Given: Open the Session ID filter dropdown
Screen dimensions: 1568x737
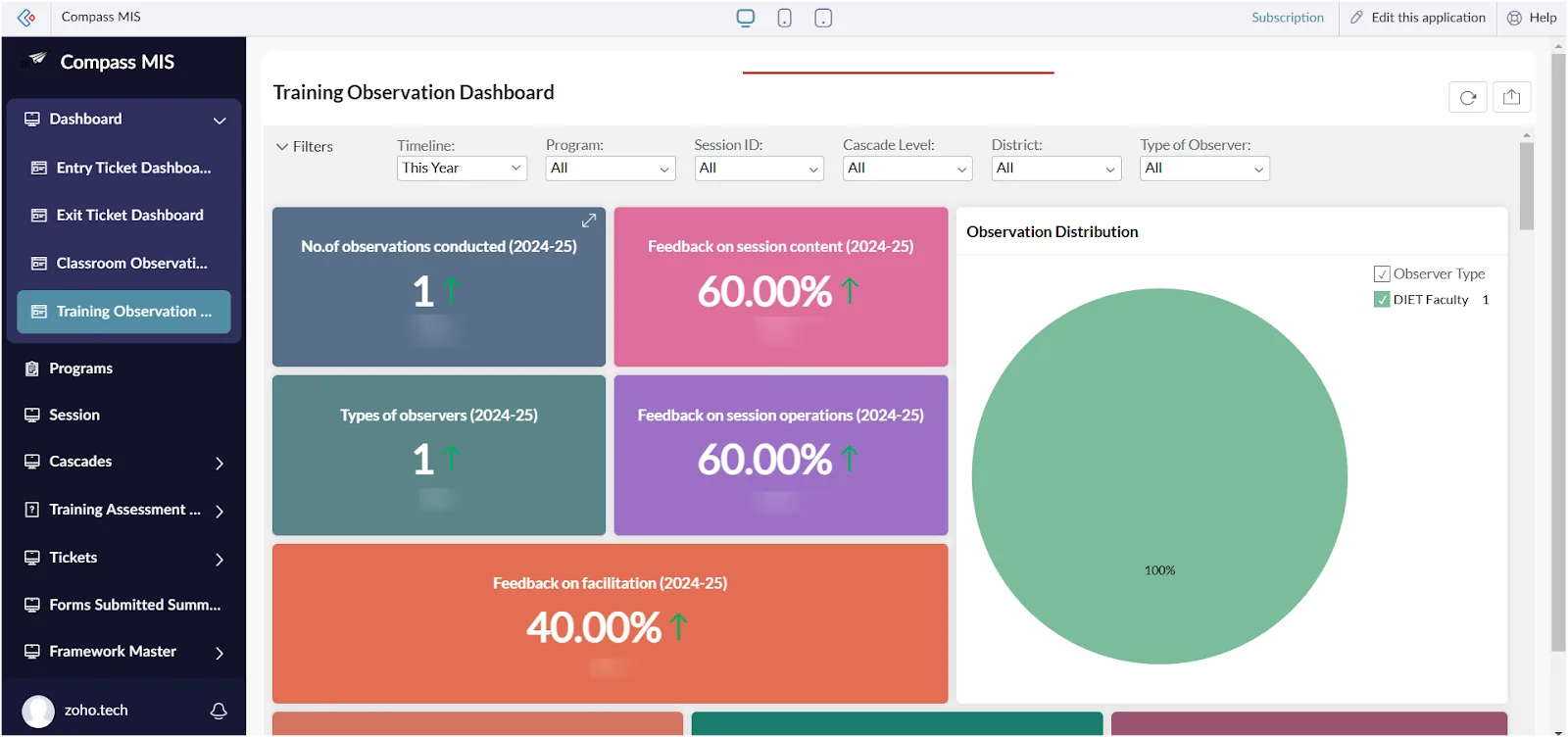Looking at the screenshot, I should pyautogui.click(x=759, y=169).
